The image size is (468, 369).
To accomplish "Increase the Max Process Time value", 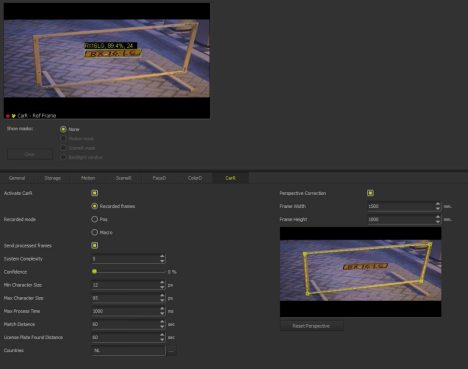I will 162,309.
